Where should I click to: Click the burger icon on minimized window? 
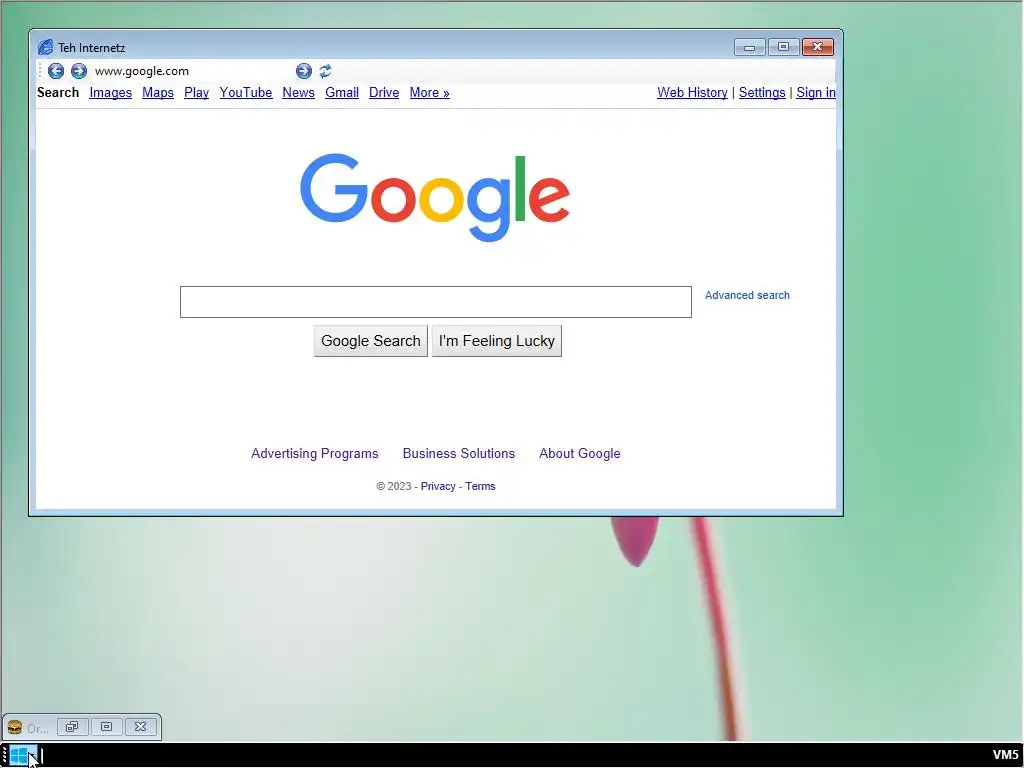[14, 727]
